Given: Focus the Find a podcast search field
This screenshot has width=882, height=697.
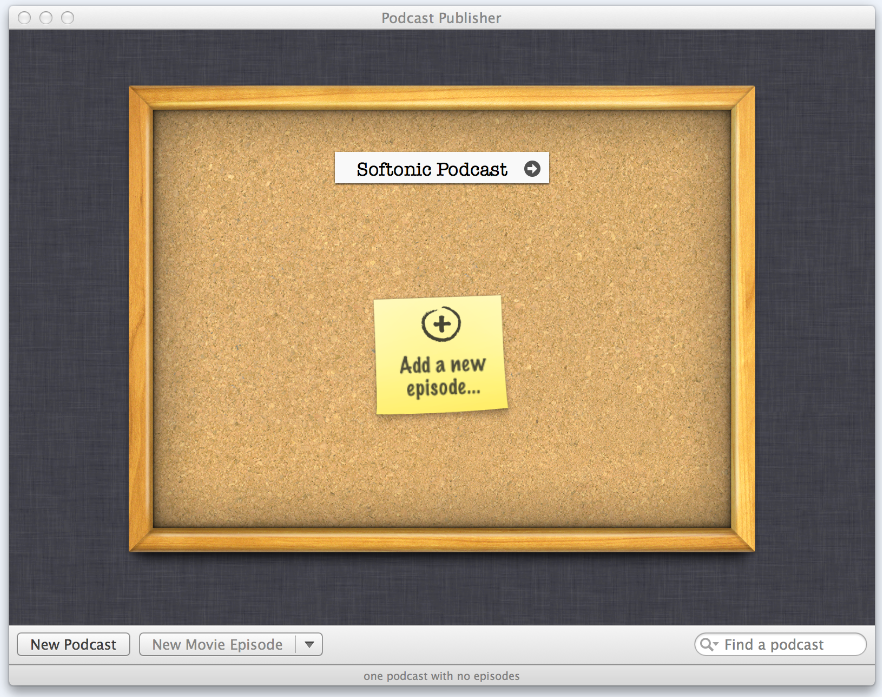Looking at the screenshot, I should pyautogui.click(x=790, y=645).
